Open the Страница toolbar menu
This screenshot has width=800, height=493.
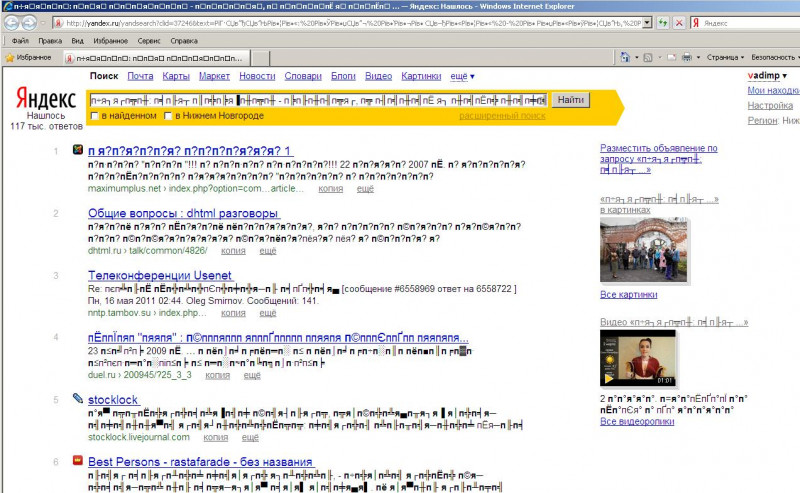(x=725, y=58)
